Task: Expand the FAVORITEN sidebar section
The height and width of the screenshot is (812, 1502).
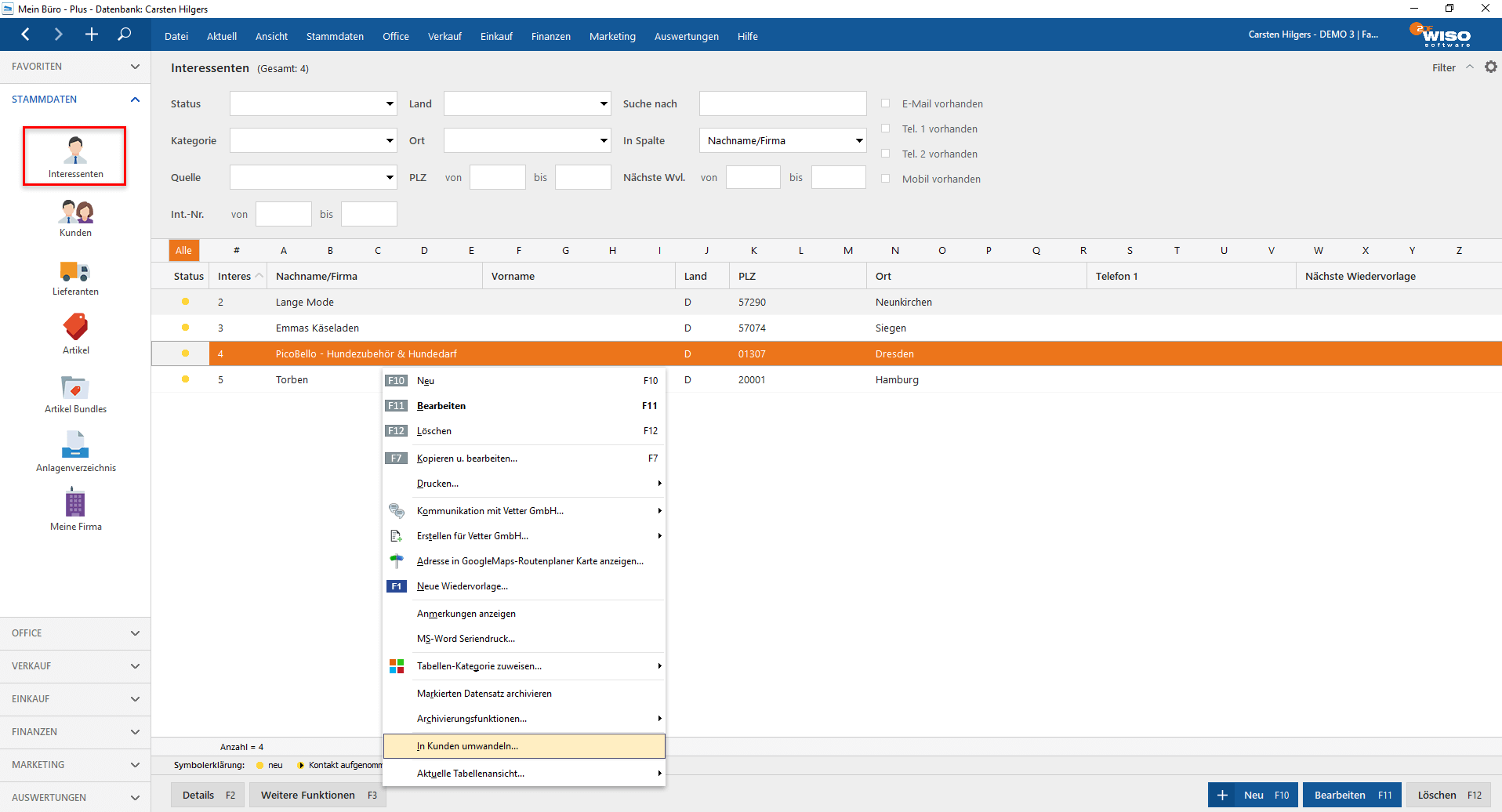Action: pos(75,67)
